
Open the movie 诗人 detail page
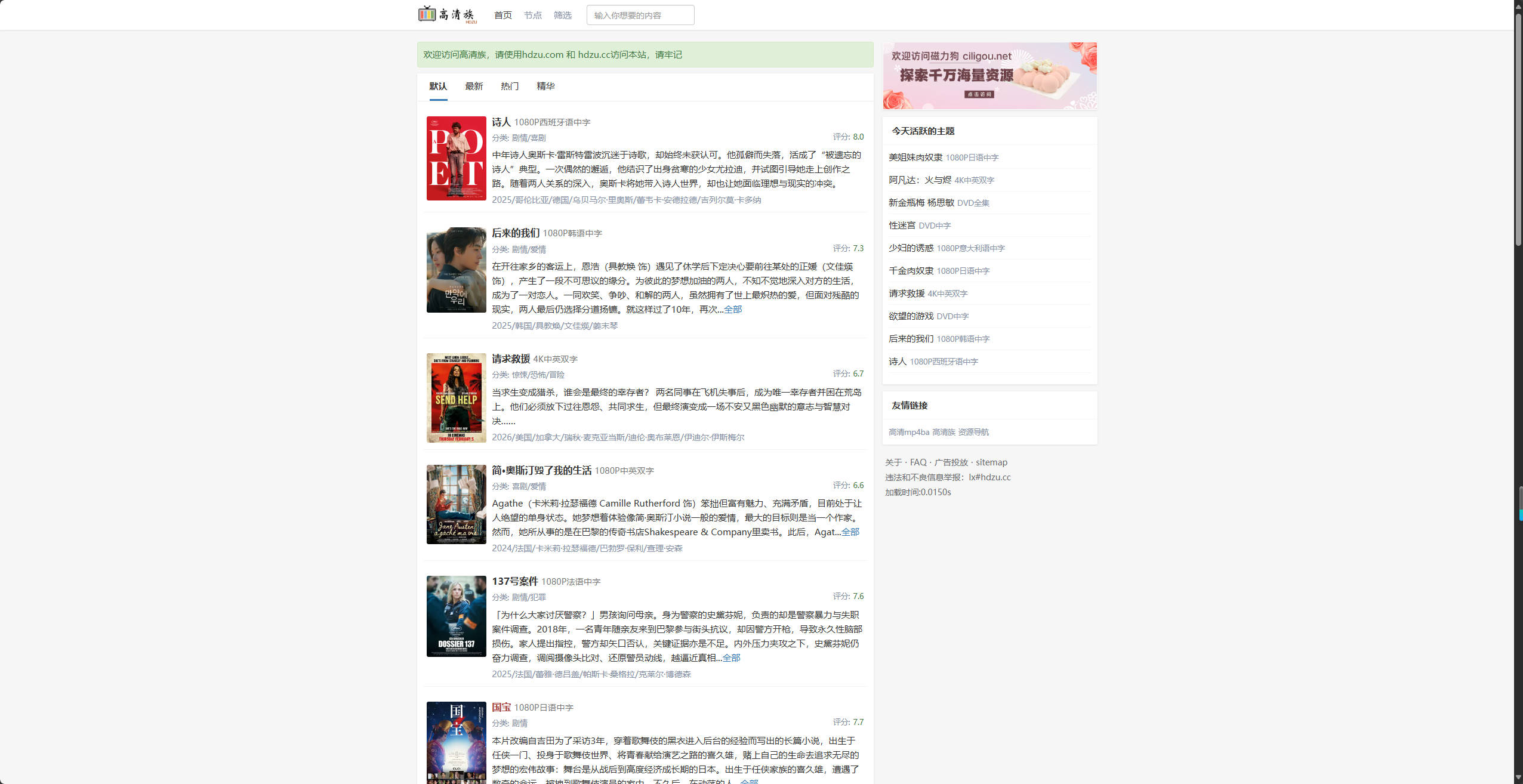pyautogui.click(x=500, y=121)
